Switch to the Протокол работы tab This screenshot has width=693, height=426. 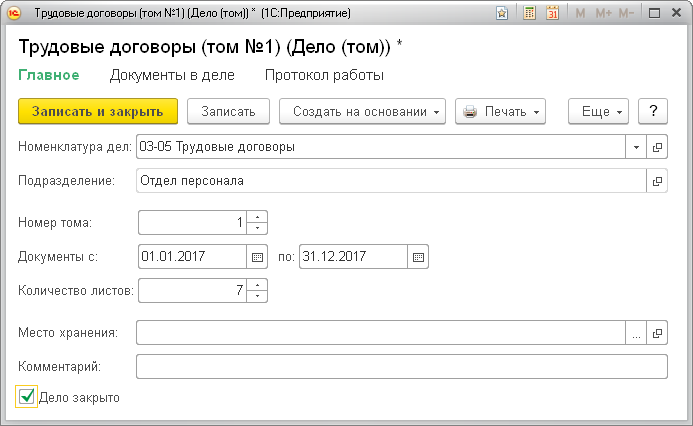click(x=324, y=75)
